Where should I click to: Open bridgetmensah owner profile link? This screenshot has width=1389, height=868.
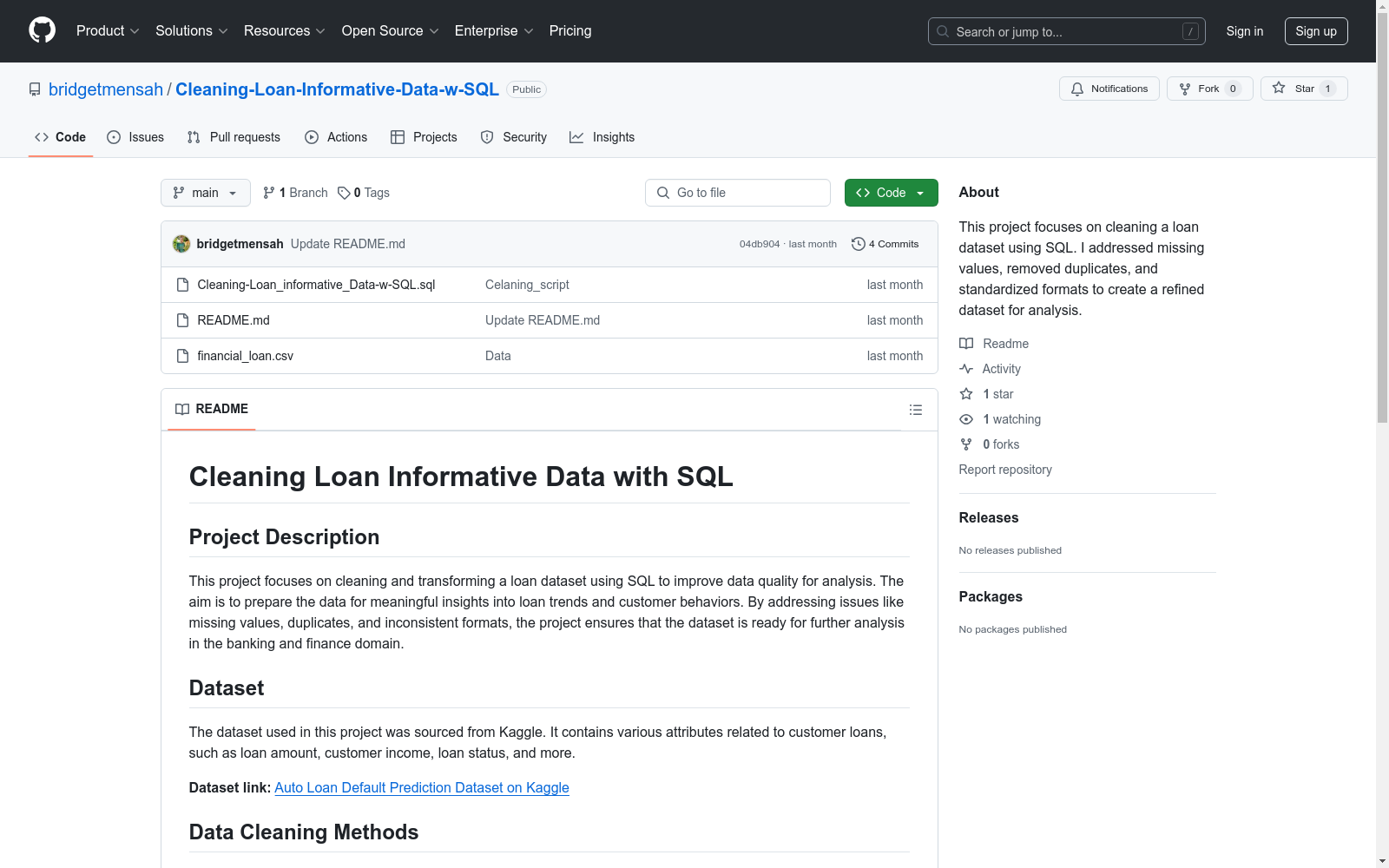[106, 89]
